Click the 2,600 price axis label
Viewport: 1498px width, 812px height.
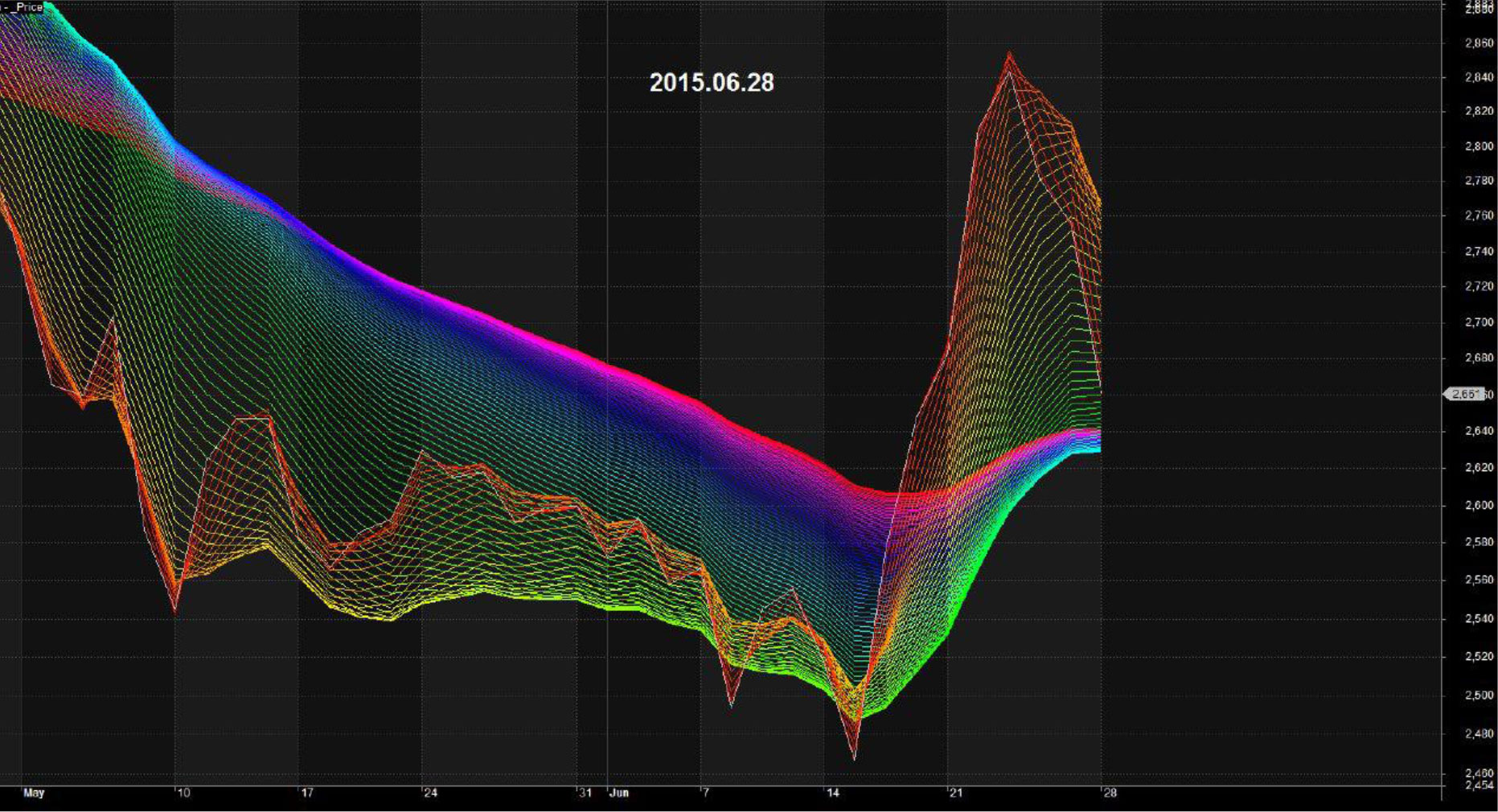point(1480,505)
